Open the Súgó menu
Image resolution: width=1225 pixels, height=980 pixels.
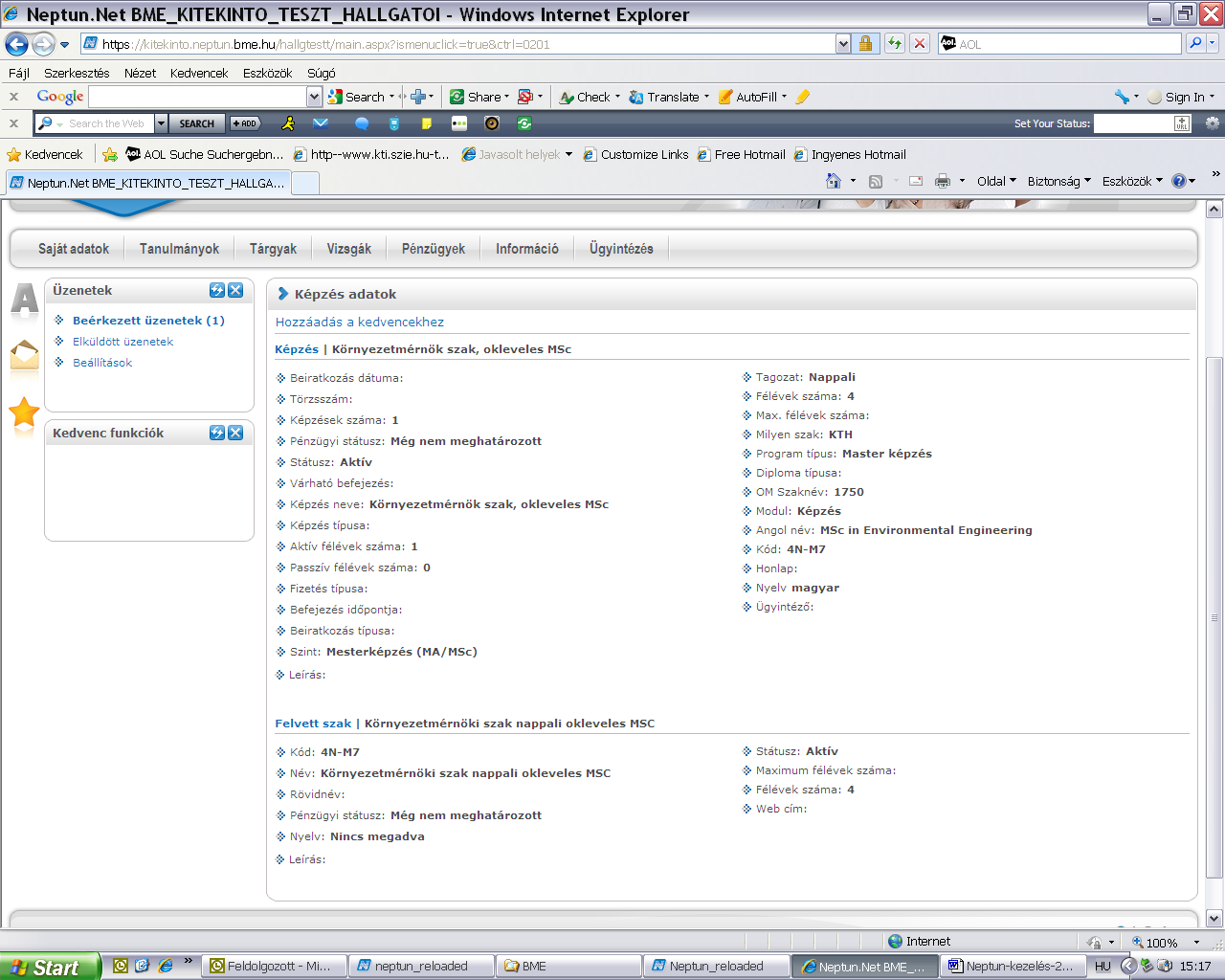[x=321, y=73]
